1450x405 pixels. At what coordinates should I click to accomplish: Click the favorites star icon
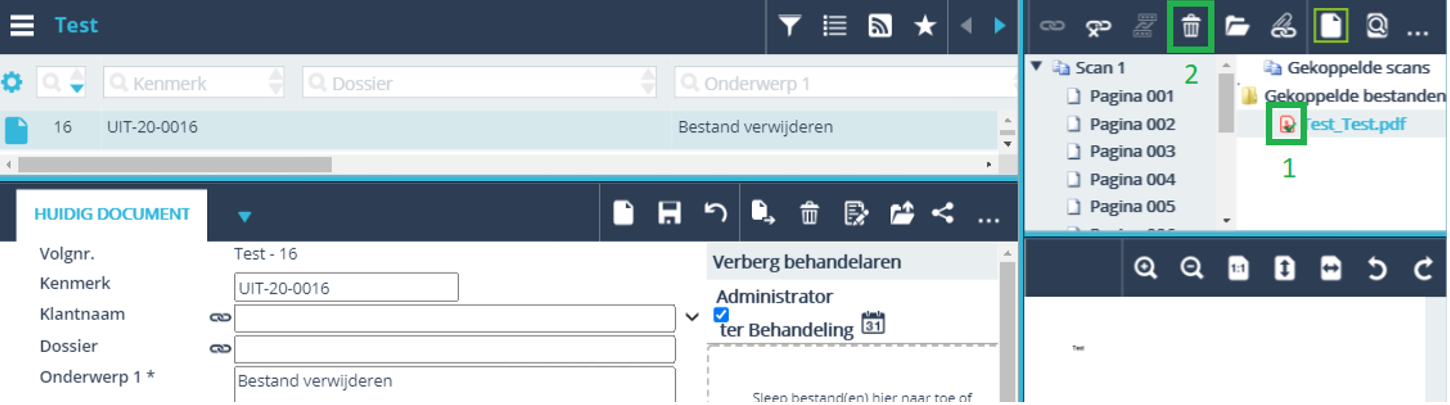click(x=925, y=26)
